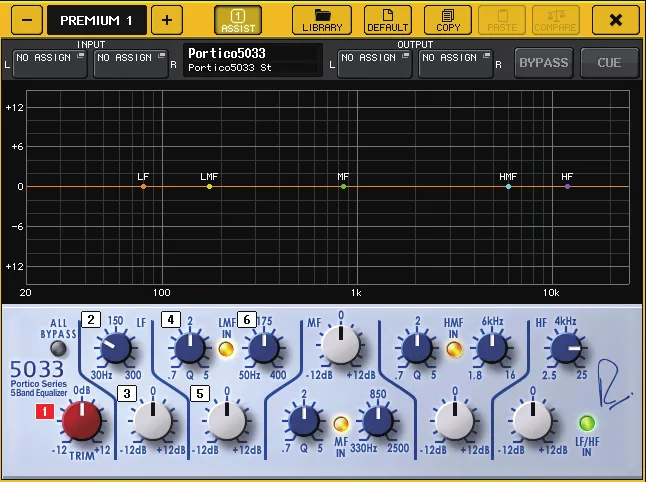Click the minus button beside PREMIUM 1
The height and width of the screenshot is (482, 646).
pos(27,20)
